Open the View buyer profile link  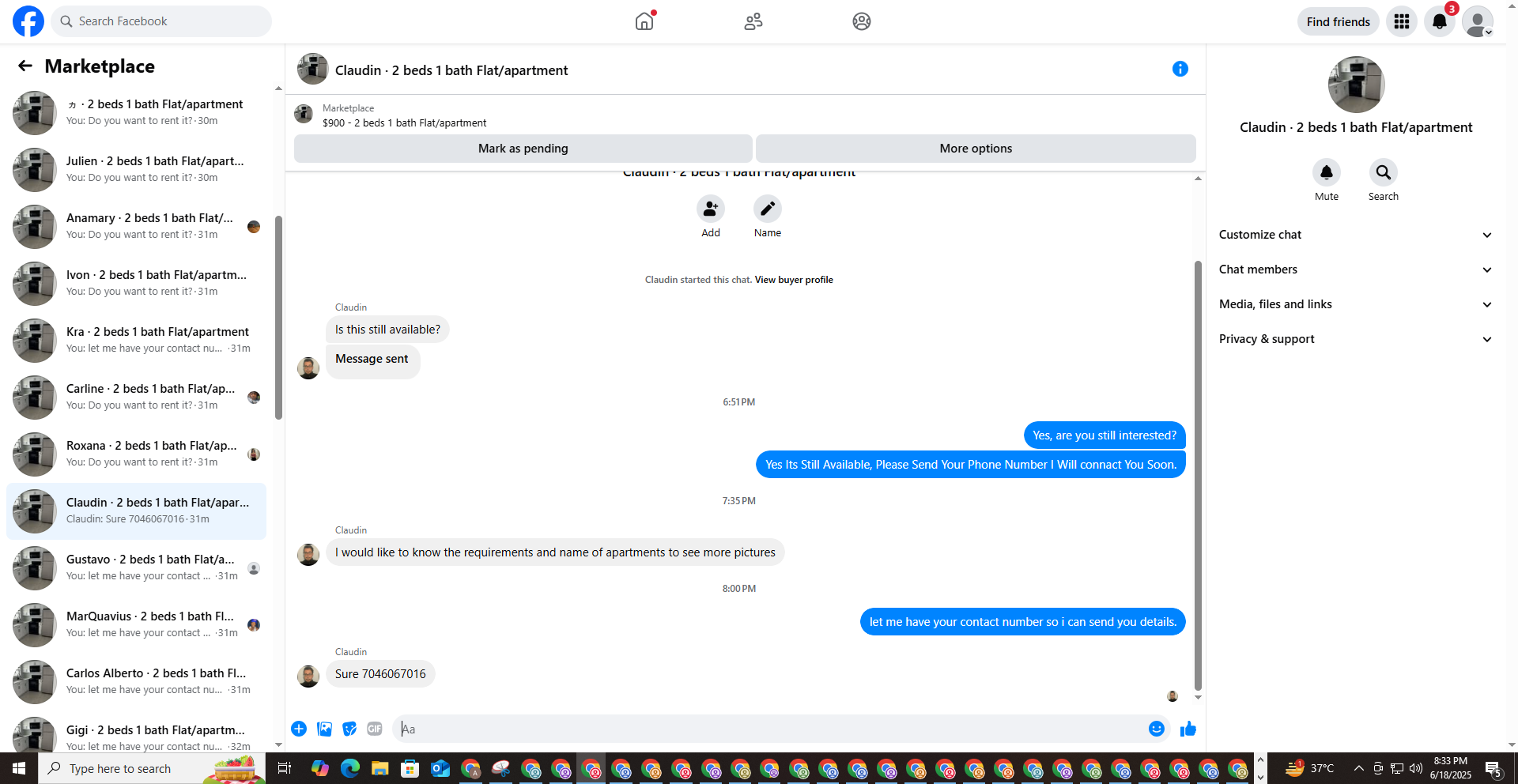click(x=794, y=280)
